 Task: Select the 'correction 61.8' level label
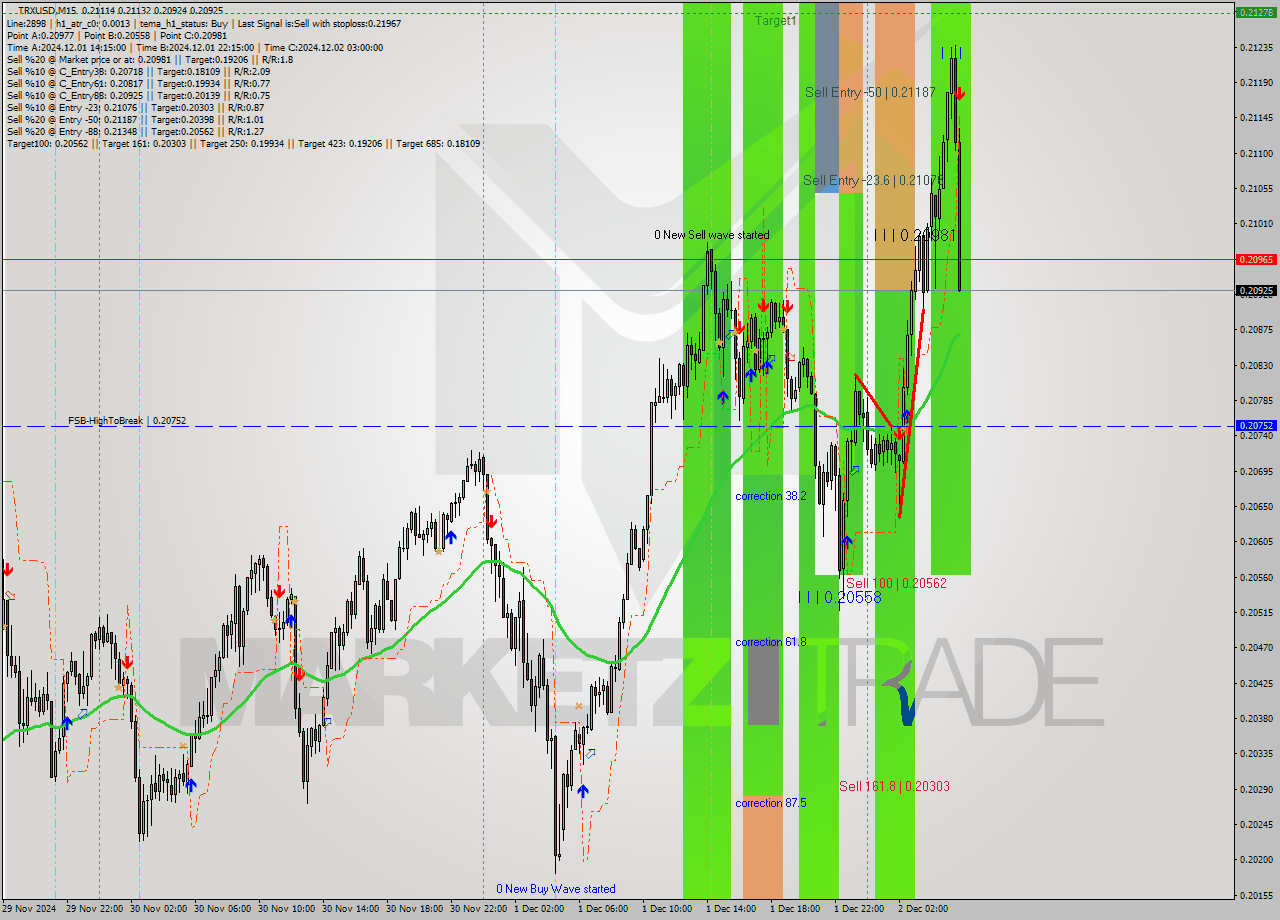tap(771, 642)
